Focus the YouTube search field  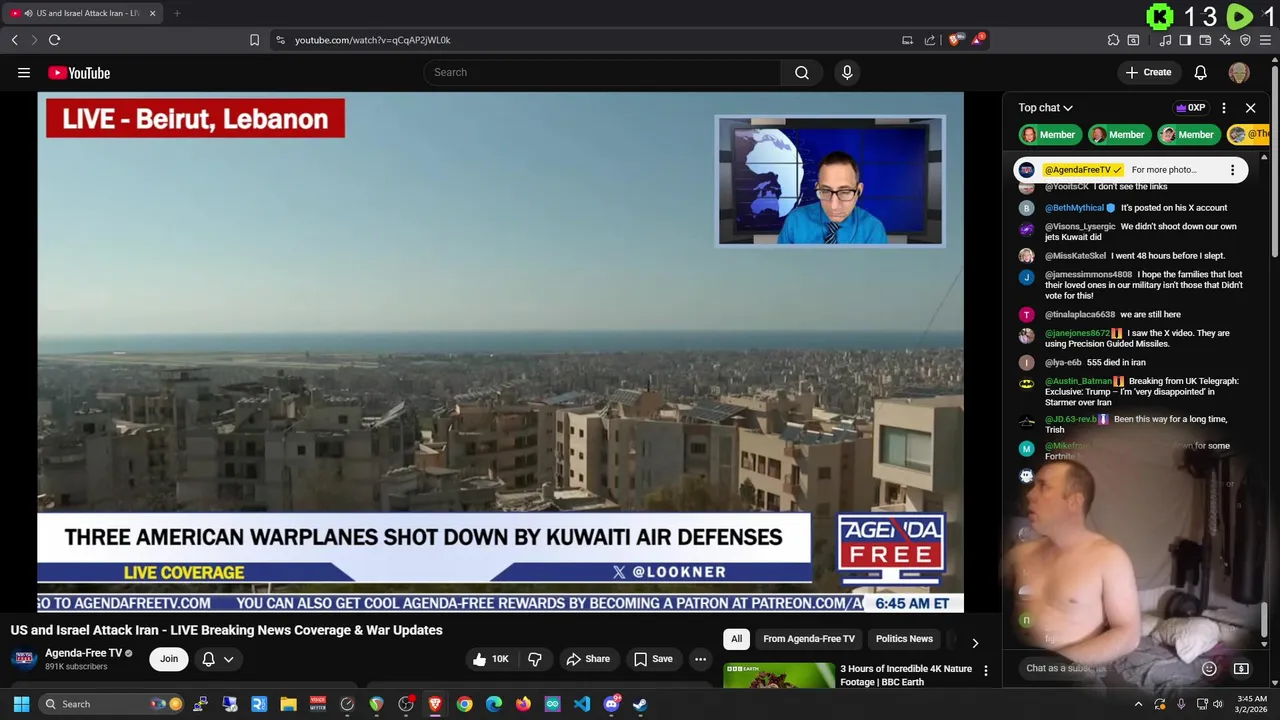[x=603, y=72]
